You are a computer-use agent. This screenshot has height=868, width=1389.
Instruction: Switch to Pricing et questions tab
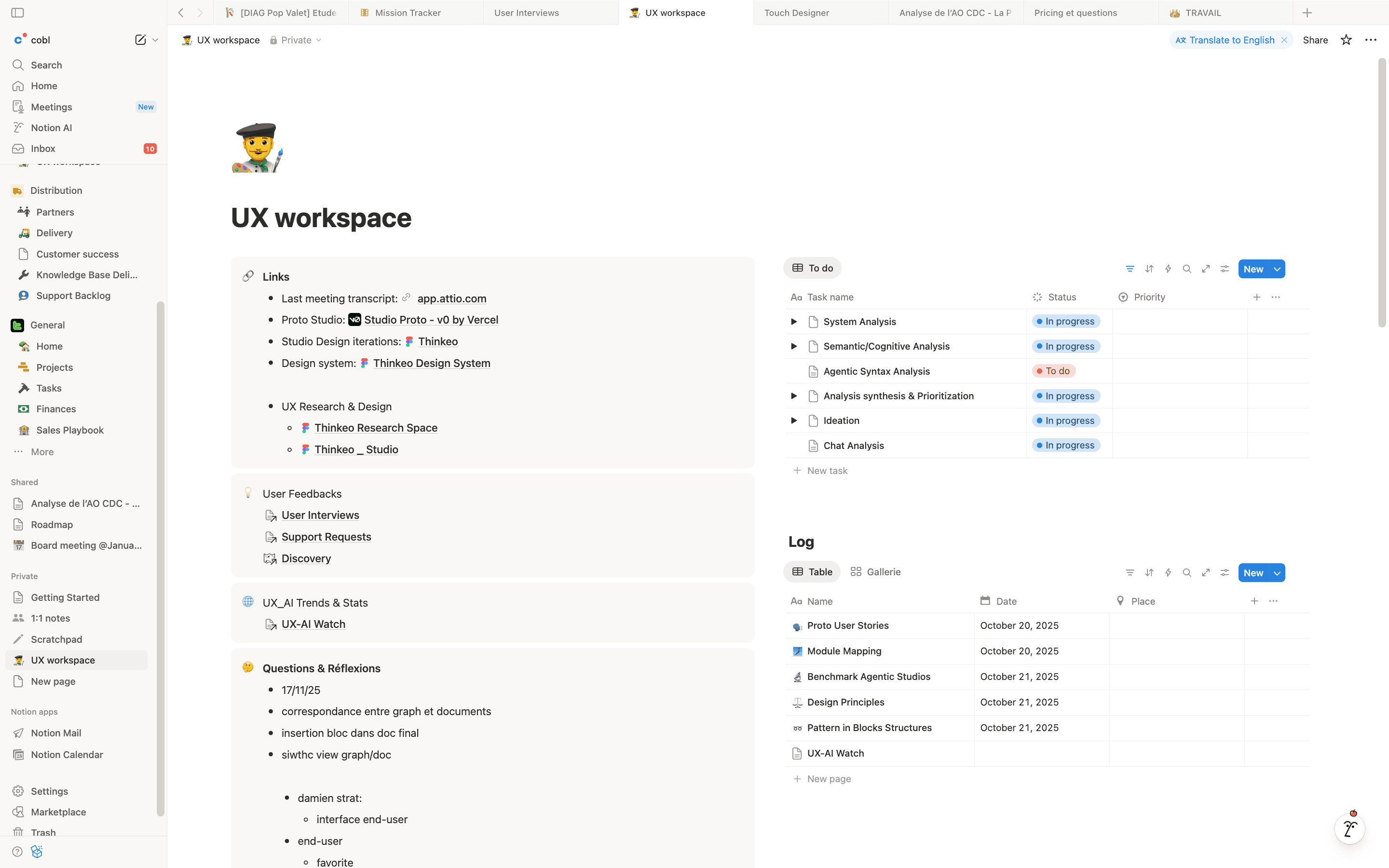tap(1090, 13)
